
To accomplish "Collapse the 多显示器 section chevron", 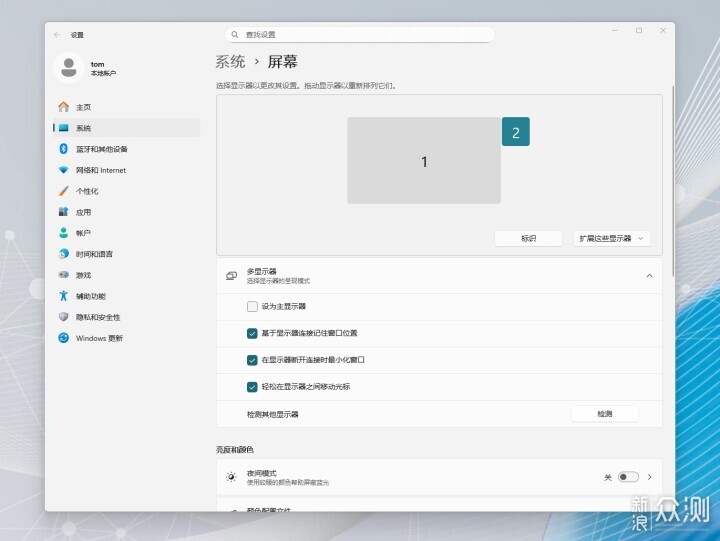I will [649, 276].
